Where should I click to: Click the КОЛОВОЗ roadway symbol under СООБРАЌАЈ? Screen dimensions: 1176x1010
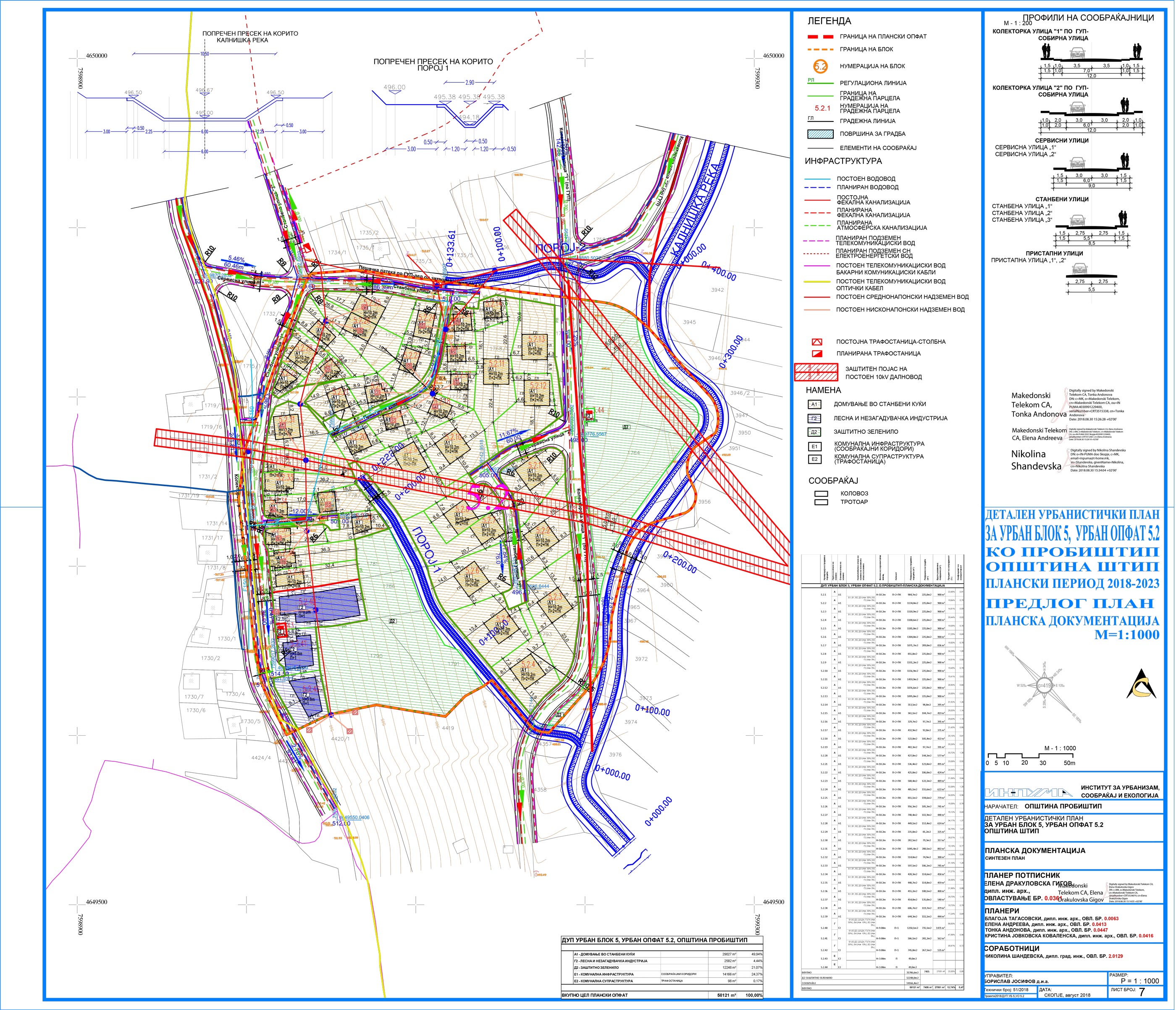(x=821, y=493)
